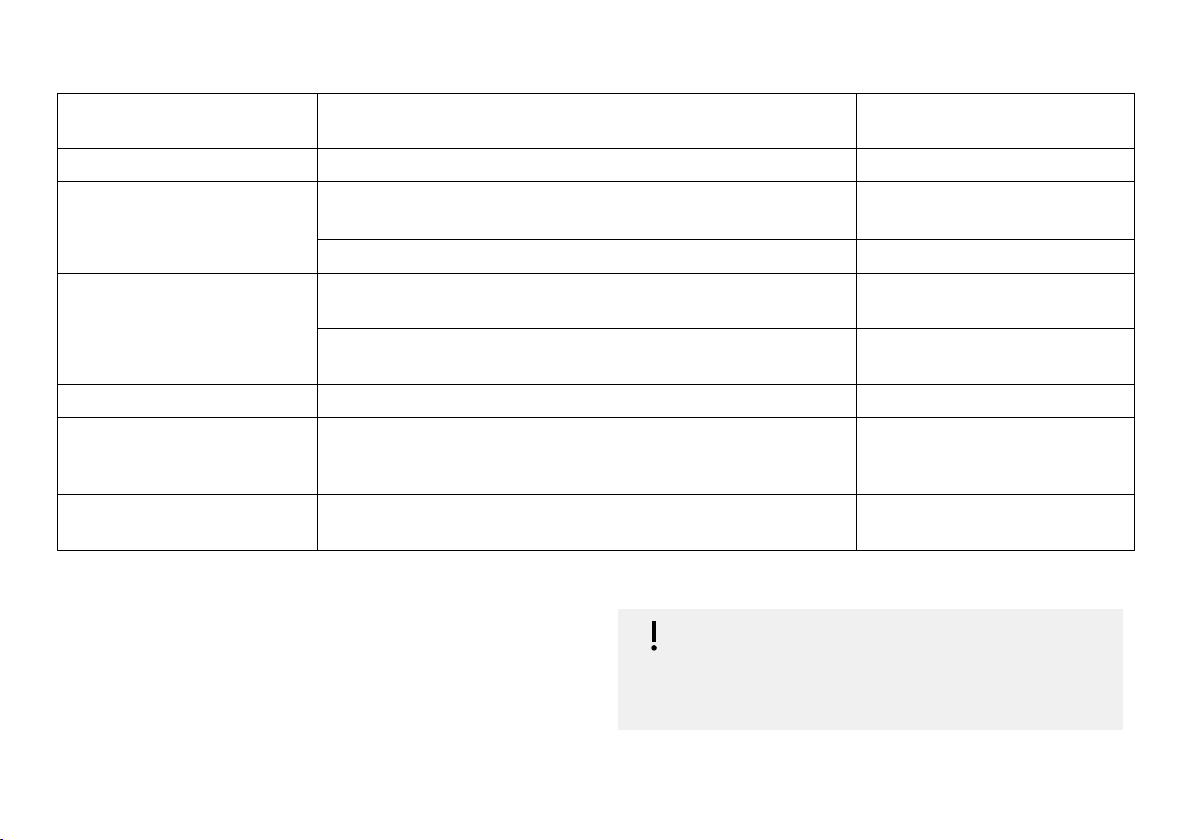Select the header cell of first column
Screen dimensions: 1192x840
[x=187, y=121]
